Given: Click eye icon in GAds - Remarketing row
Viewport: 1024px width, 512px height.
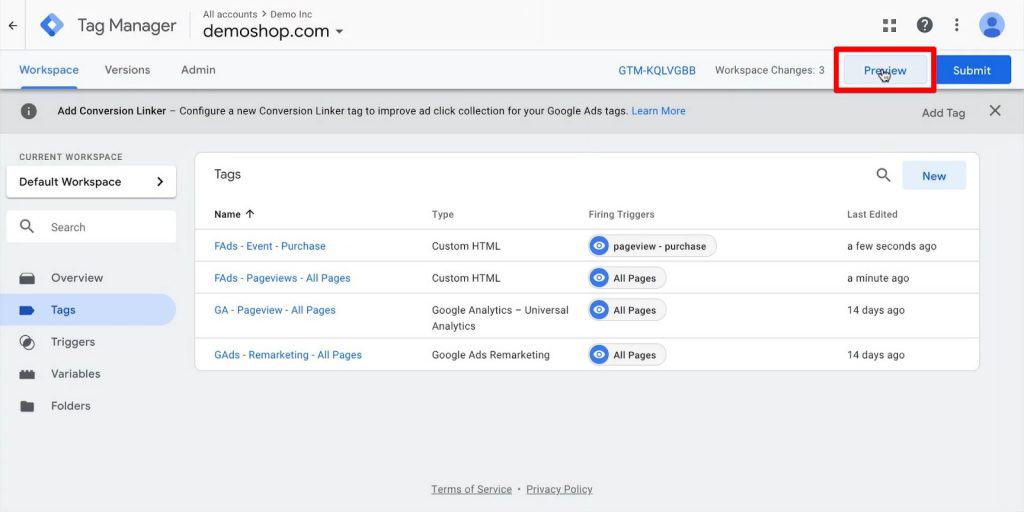Looking at the screenshot, I should tap(599, 355).
